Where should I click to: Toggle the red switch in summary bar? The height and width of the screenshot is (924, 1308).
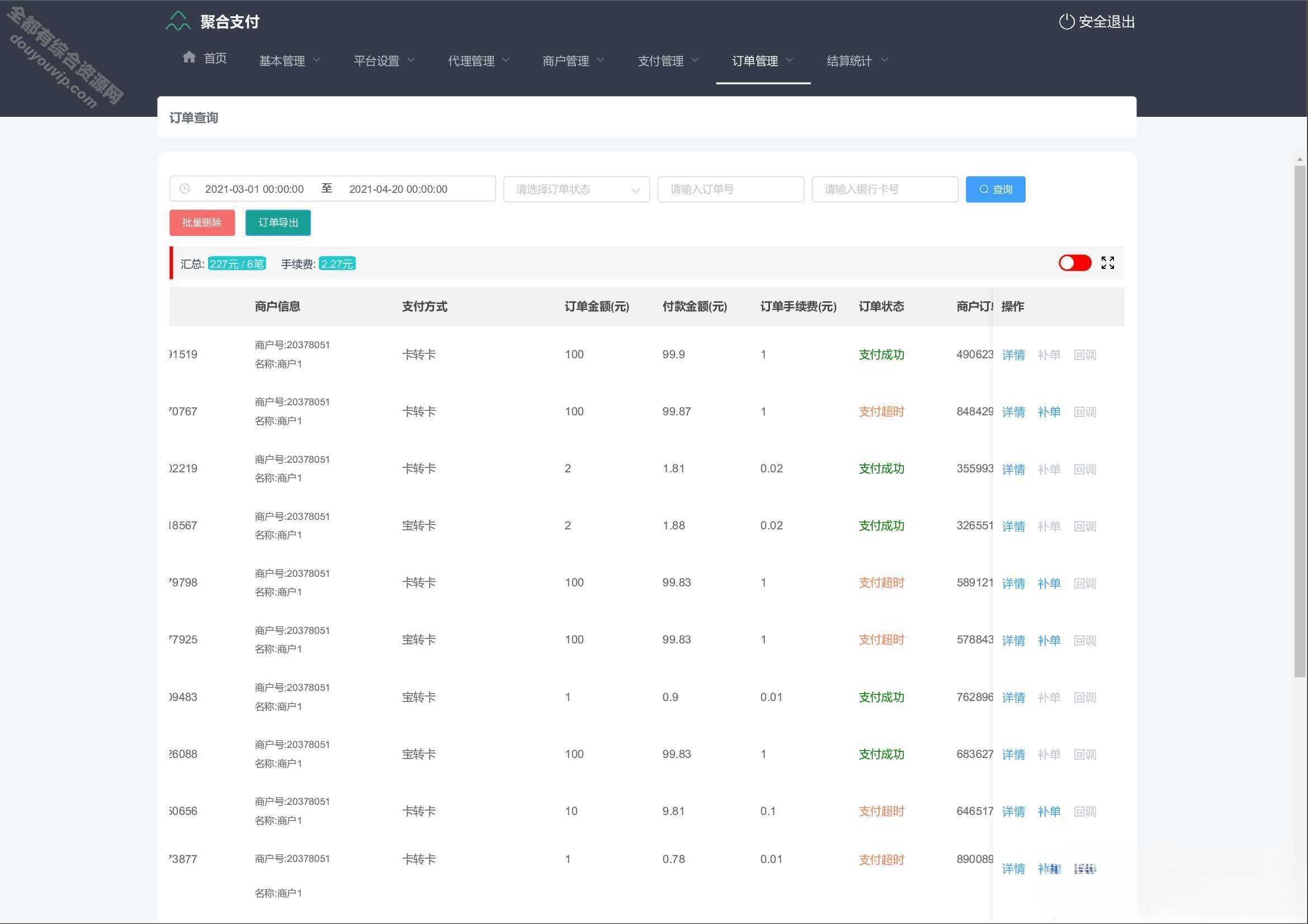tap(1074, 263)
